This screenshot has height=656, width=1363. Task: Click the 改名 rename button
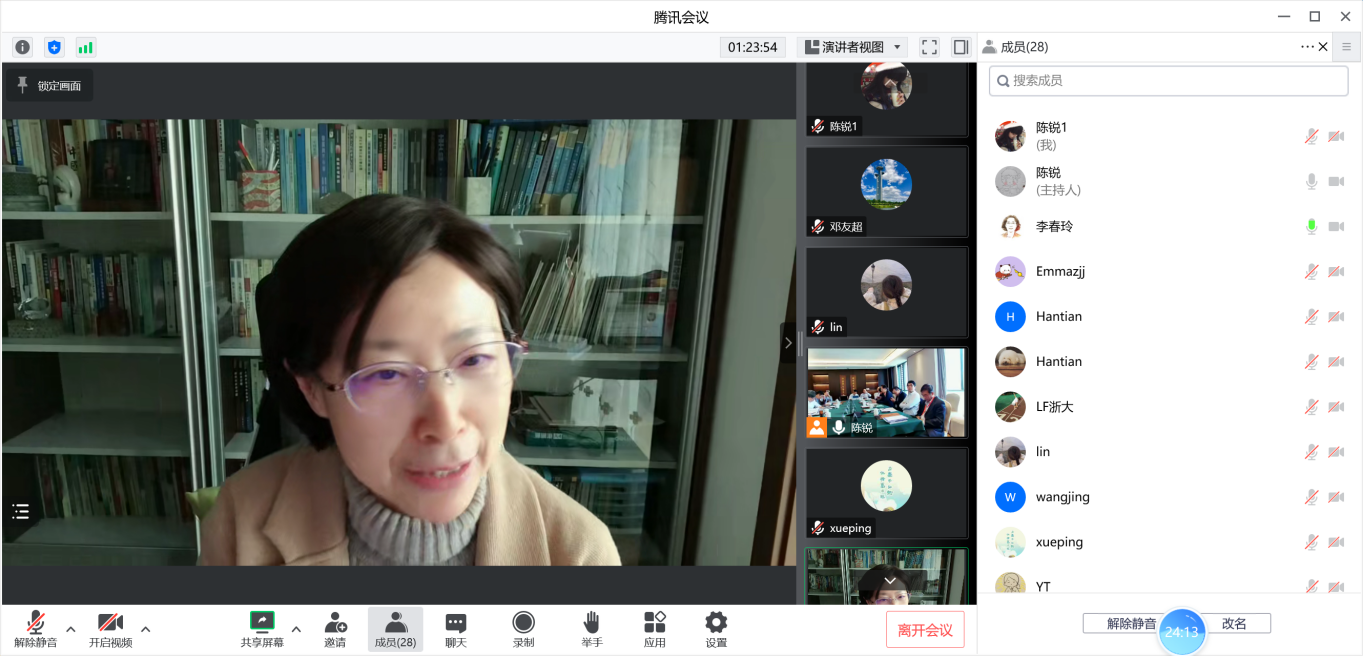1234,624
